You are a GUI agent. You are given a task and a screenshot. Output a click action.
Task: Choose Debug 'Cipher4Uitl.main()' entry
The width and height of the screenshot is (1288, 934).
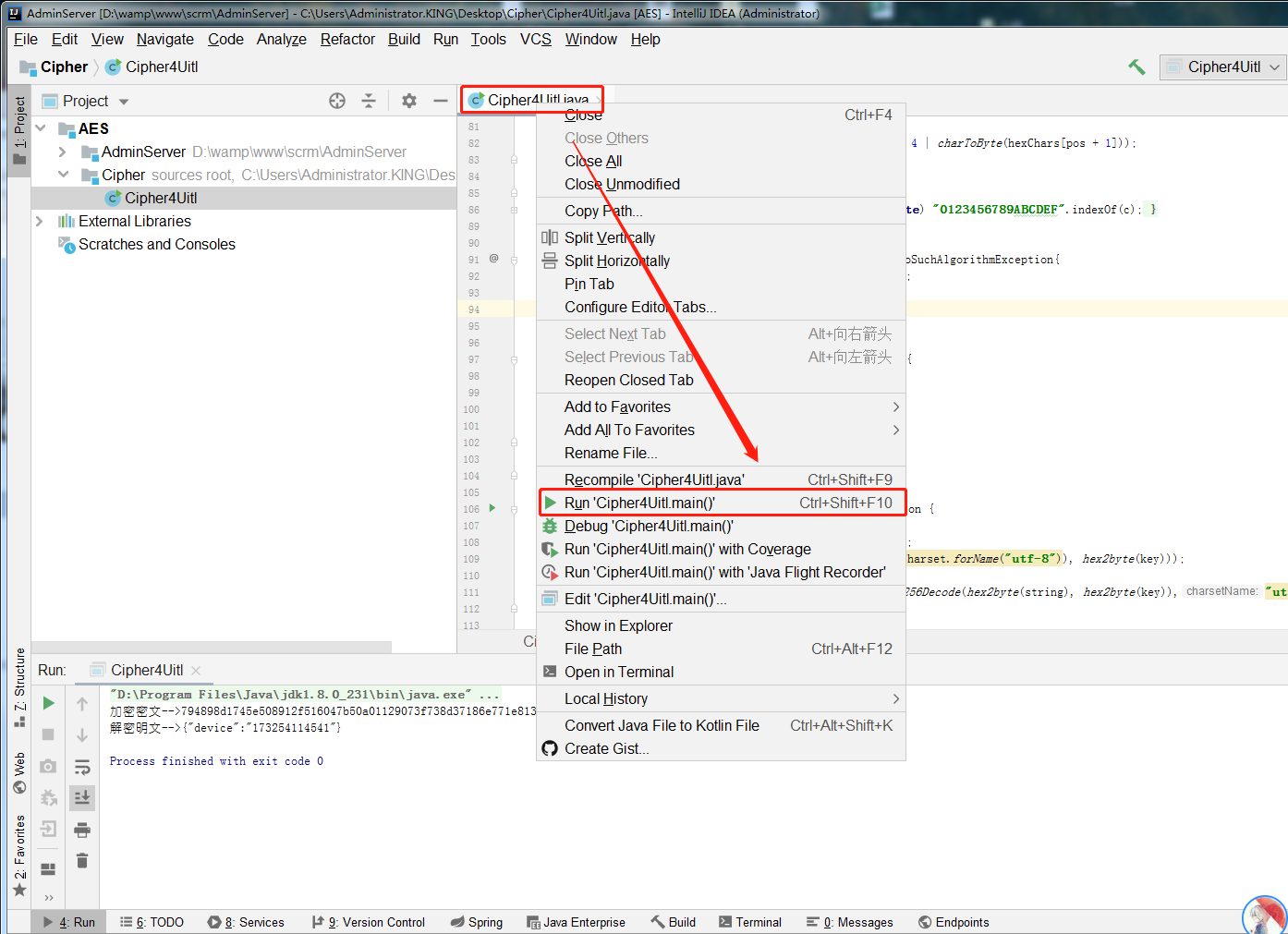click(721, 526)
